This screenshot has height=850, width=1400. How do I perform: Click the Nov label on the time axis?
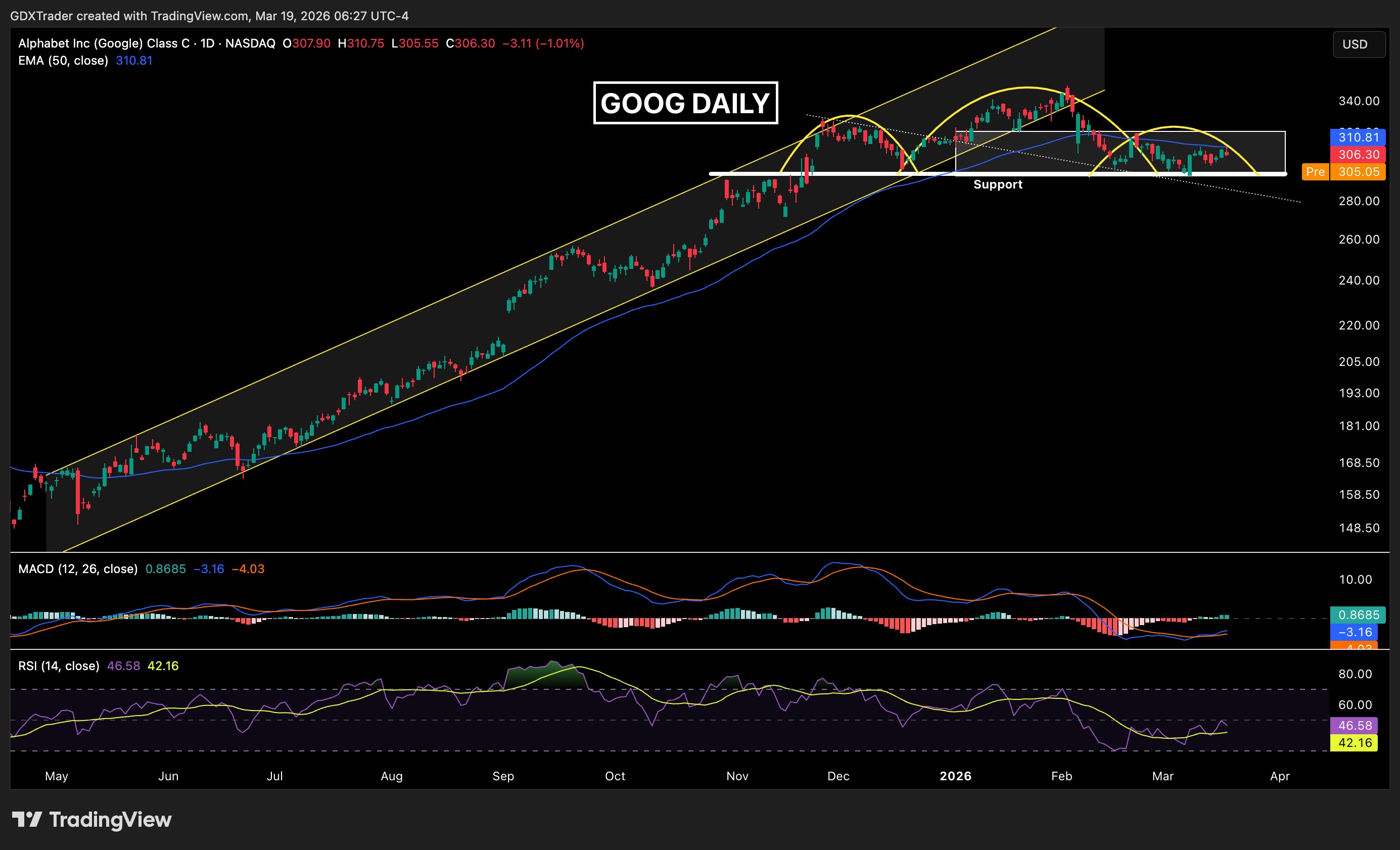(737, 776)
